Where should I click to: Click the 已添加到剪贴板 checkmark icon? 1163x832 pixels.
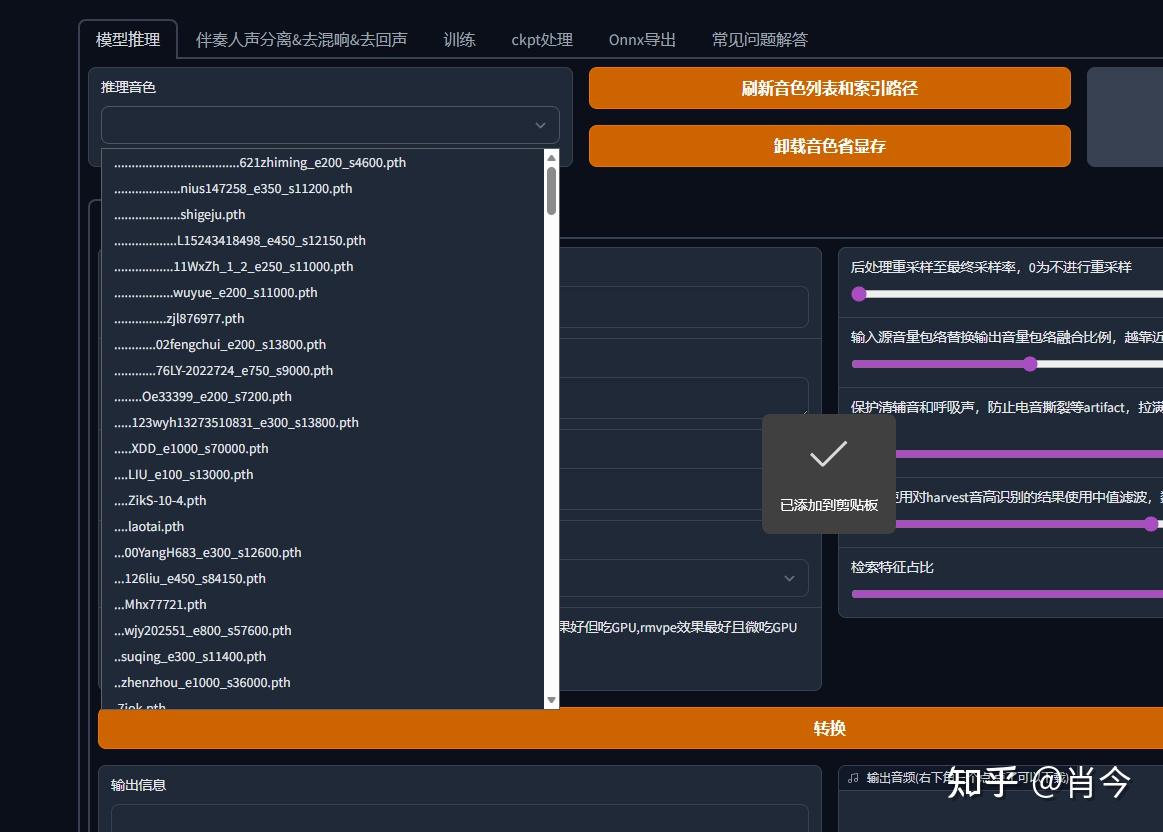[828, 454]
